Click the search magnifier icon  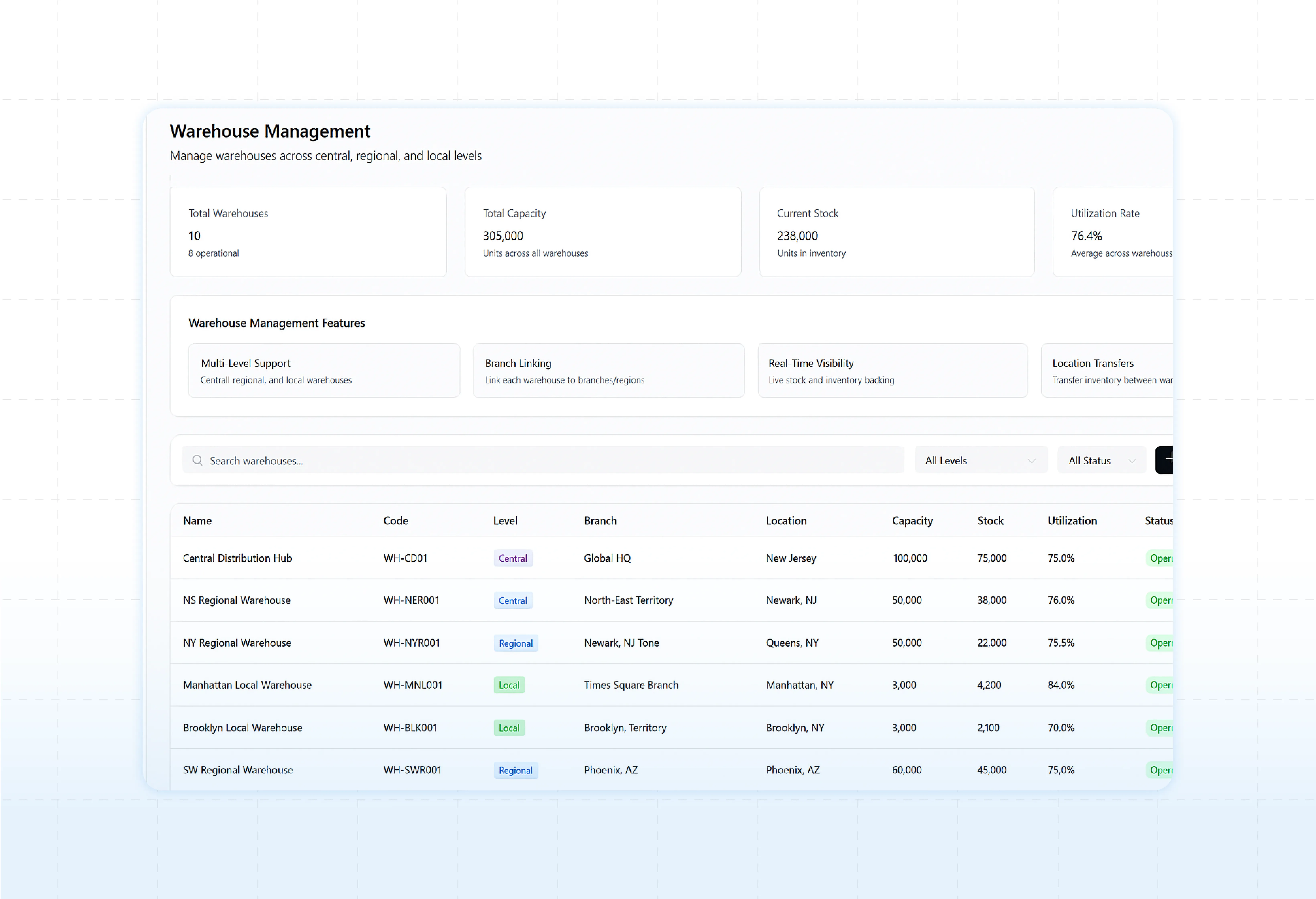click(x=197, y=460)
